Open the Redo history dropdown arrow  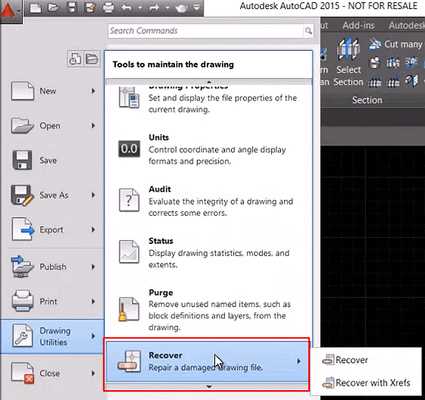click(168, 8)
